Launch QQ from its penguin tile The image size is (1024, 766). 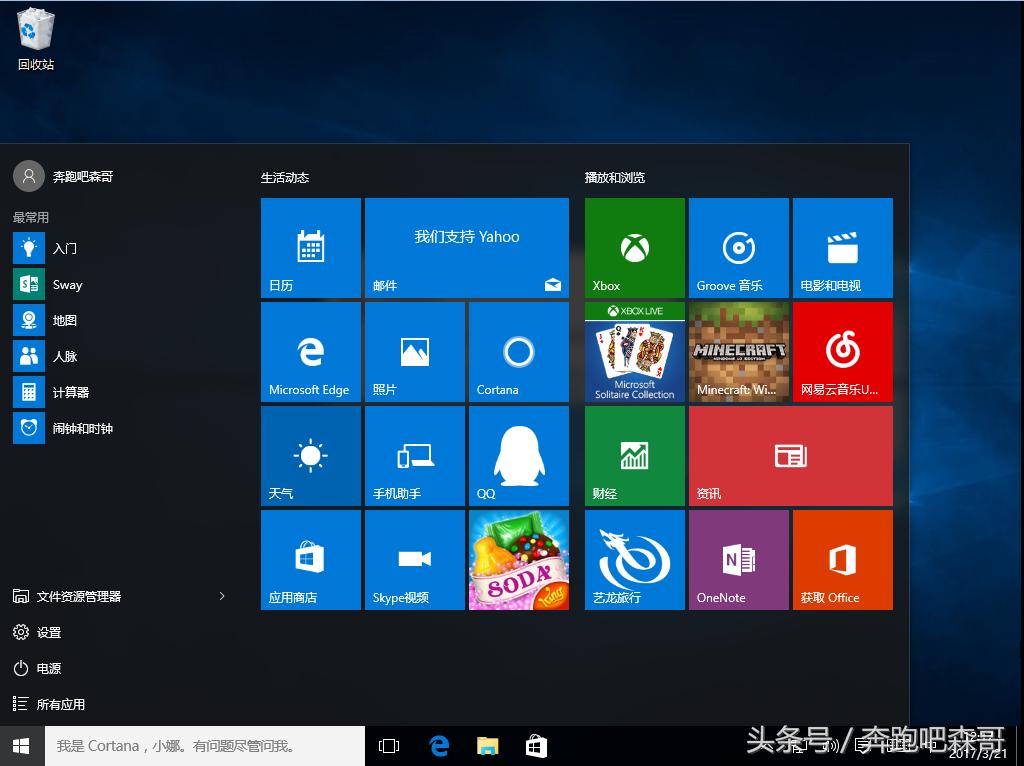pos(518,455)
